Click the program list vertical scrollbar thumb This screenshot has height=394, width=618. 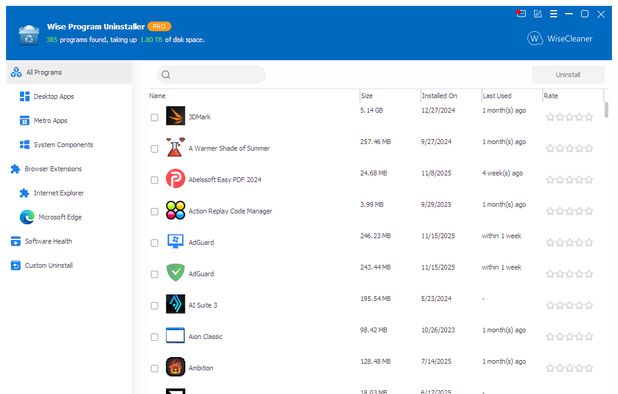[x=606, y=110]
